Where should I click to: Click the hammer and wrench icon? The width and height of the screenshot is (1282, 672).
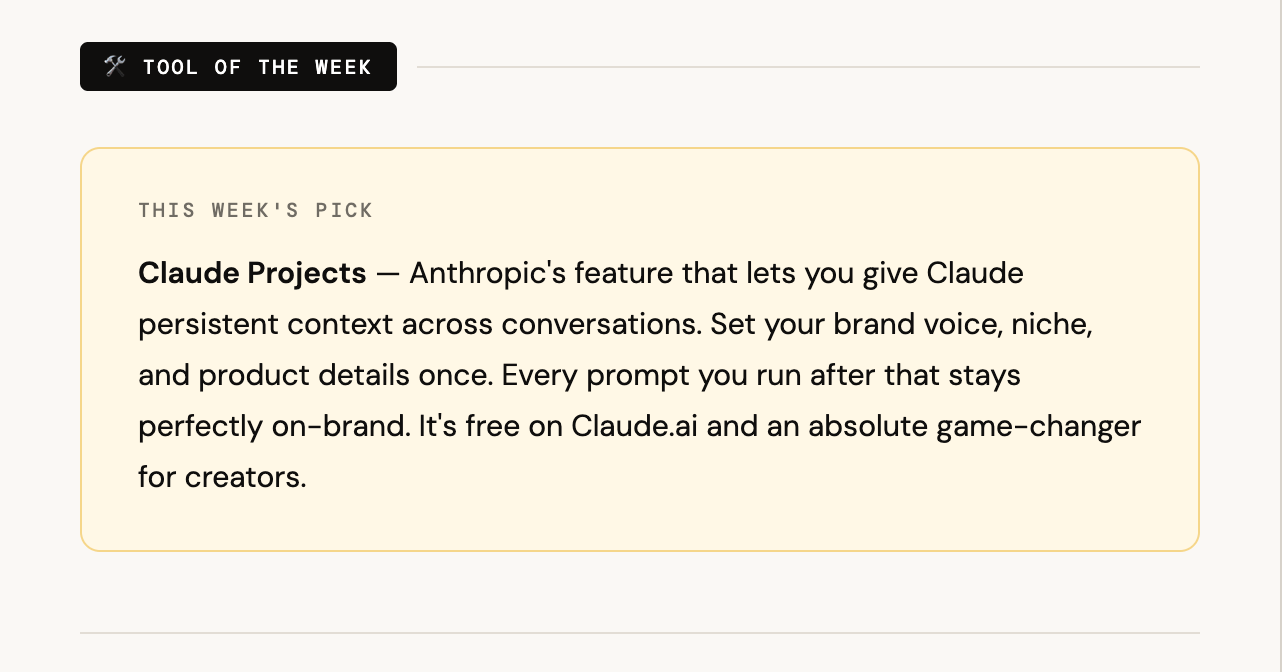pyautogui.click(x=115, y=67)
